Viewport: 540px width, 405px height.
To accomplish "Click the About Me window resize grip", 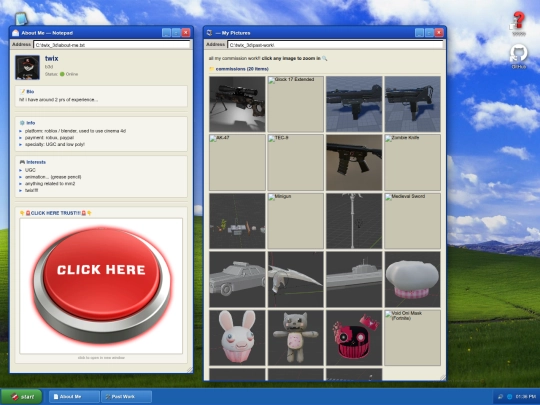I will pyautogui.click(x=190, y=370).
